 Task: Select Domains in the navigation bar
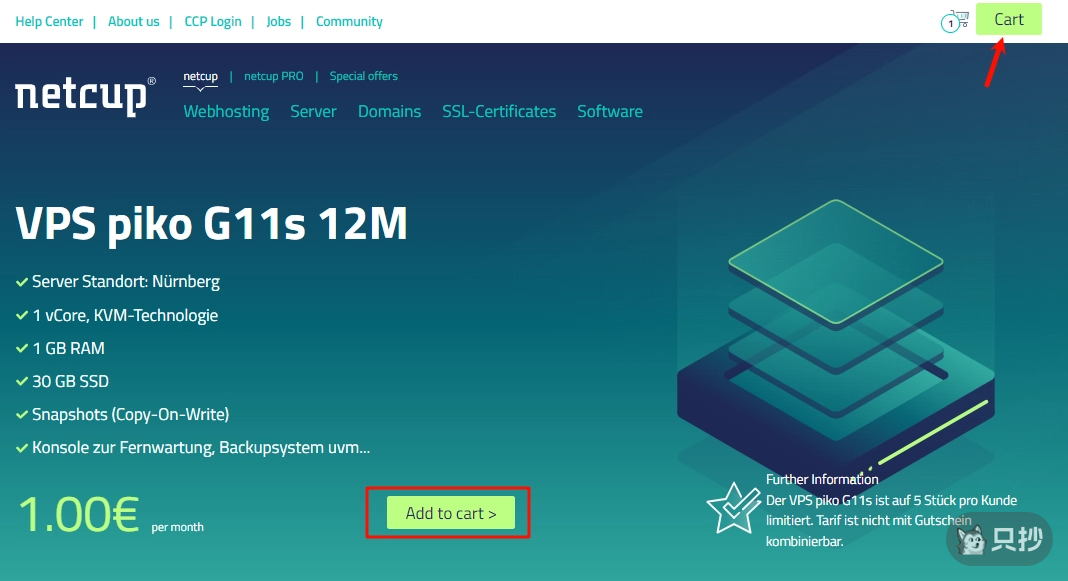[x=389, y=111]
